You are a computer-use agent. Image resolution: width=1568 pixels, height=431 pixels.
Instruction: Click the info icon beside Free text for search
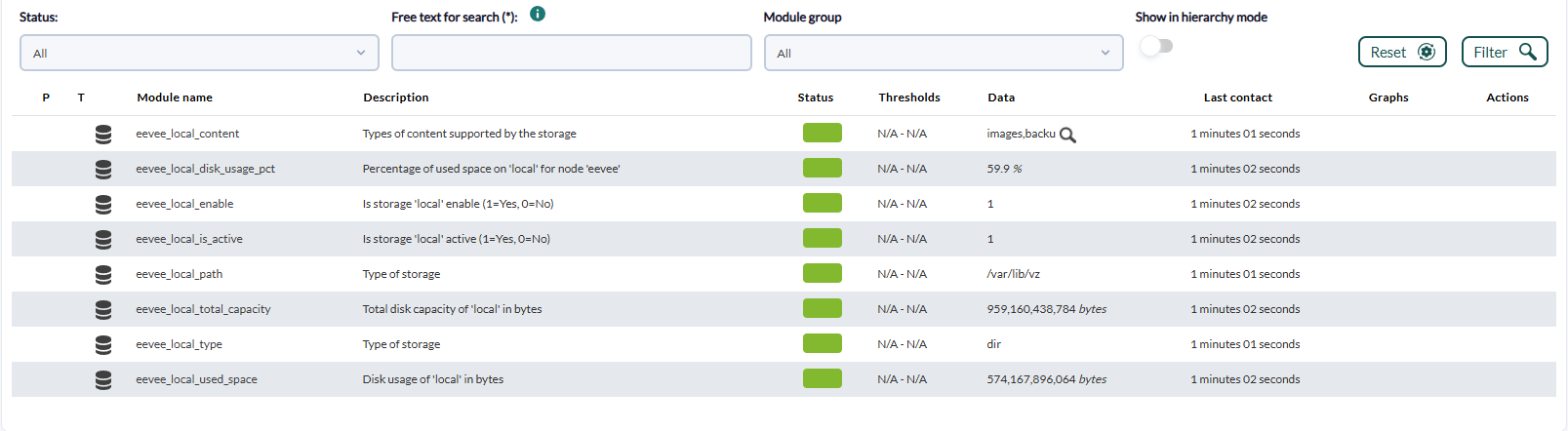538,14
